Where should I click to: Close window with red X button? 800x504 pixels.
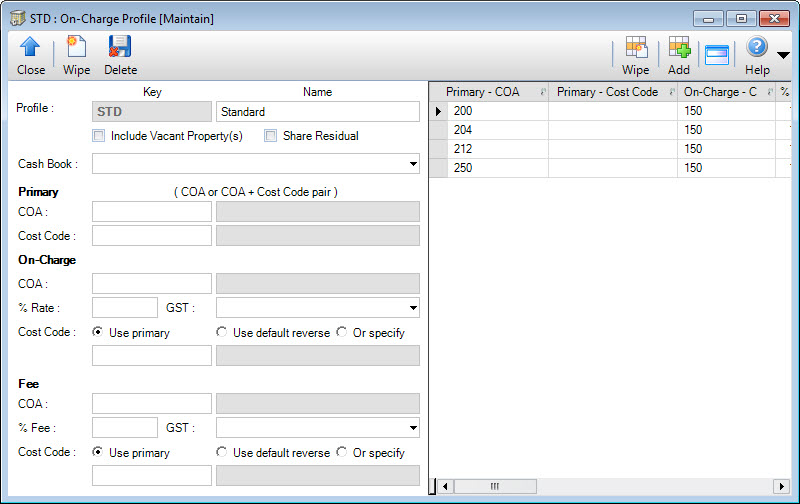coord(774,19)
